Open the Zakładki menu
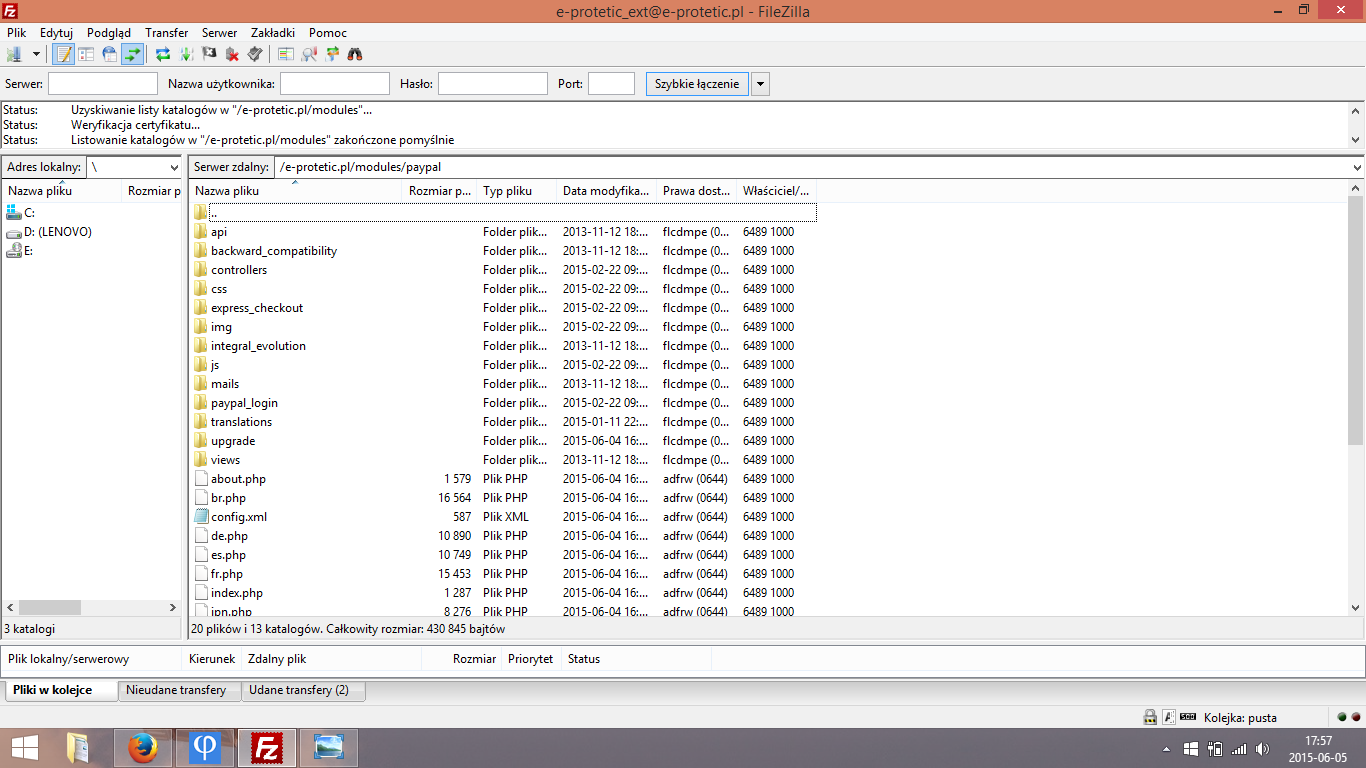This screenshot has height=768, width=1366. click(x=274, y=32)
